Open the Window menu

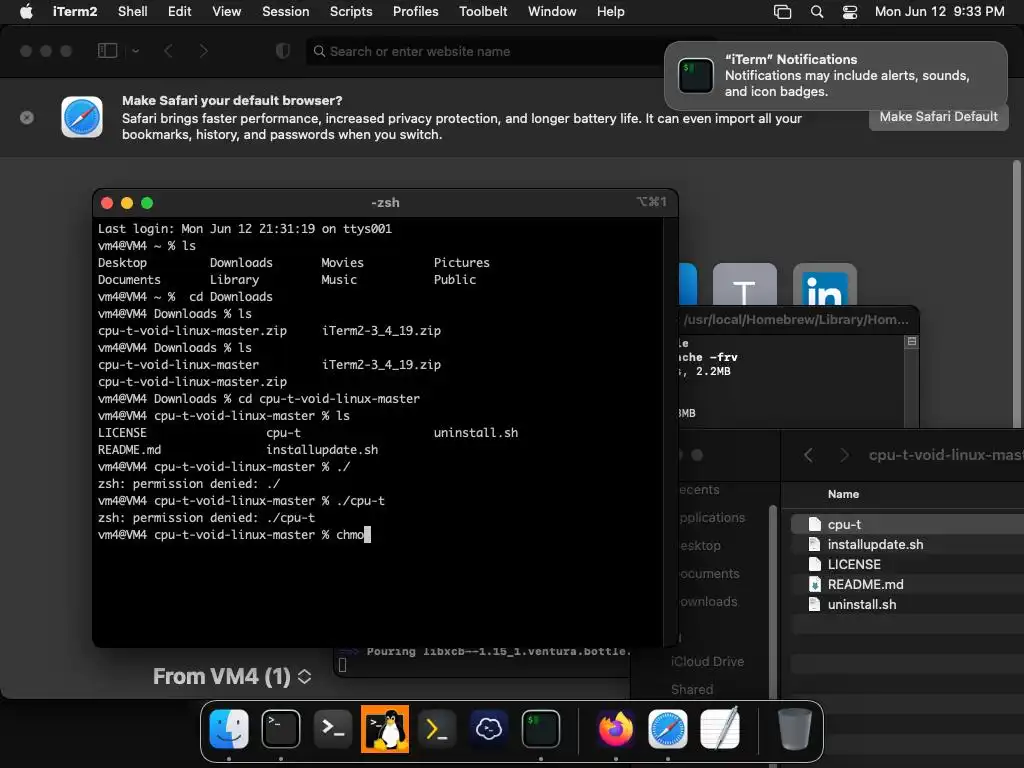[552, 11]
